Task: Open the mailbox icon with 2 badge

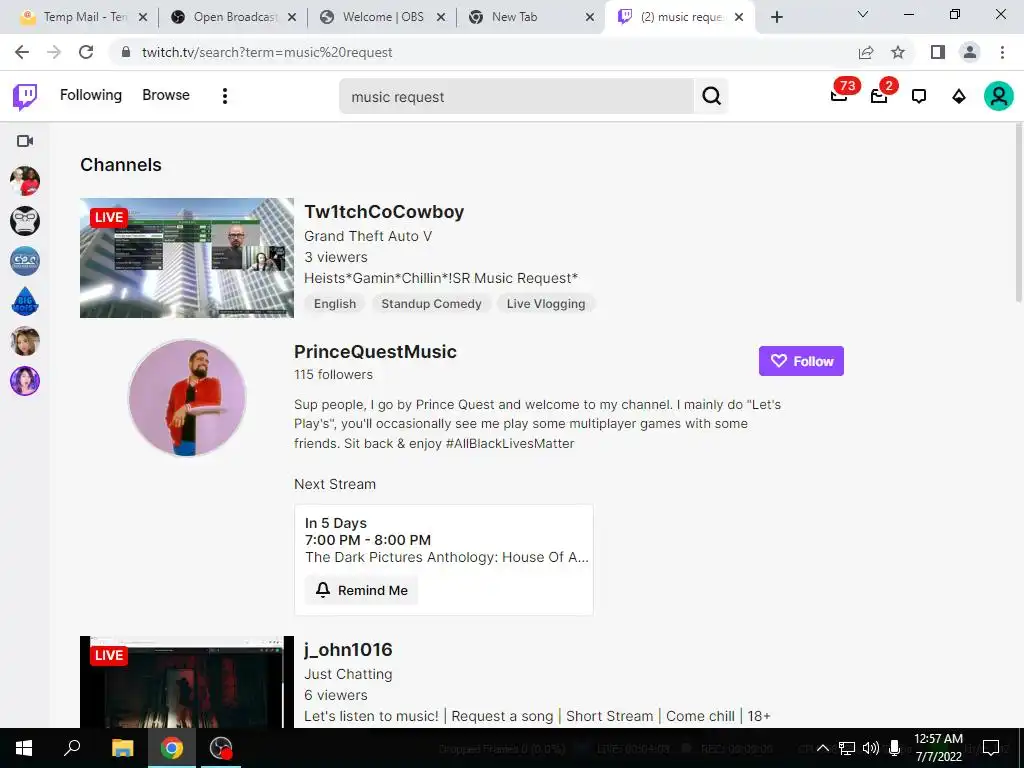Action: pyautogui.click(x=879, y=95)
